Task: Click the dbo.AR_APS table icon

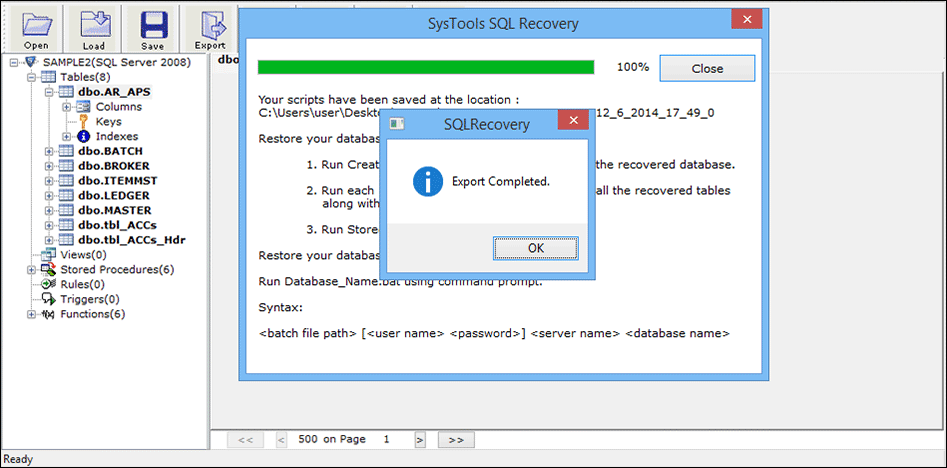Action: (65, 92)
